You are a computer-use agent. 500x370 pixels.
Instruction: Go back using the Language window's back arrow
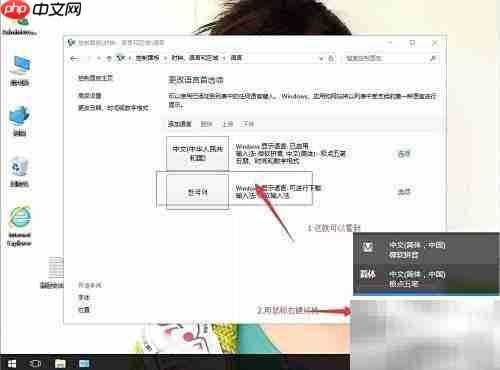pos(74,59)
